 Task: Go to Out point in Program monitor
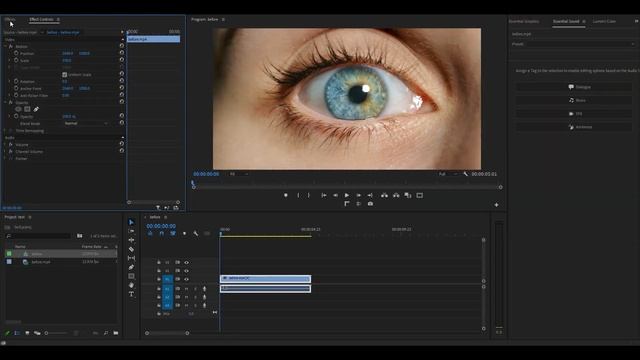(370, 196)
